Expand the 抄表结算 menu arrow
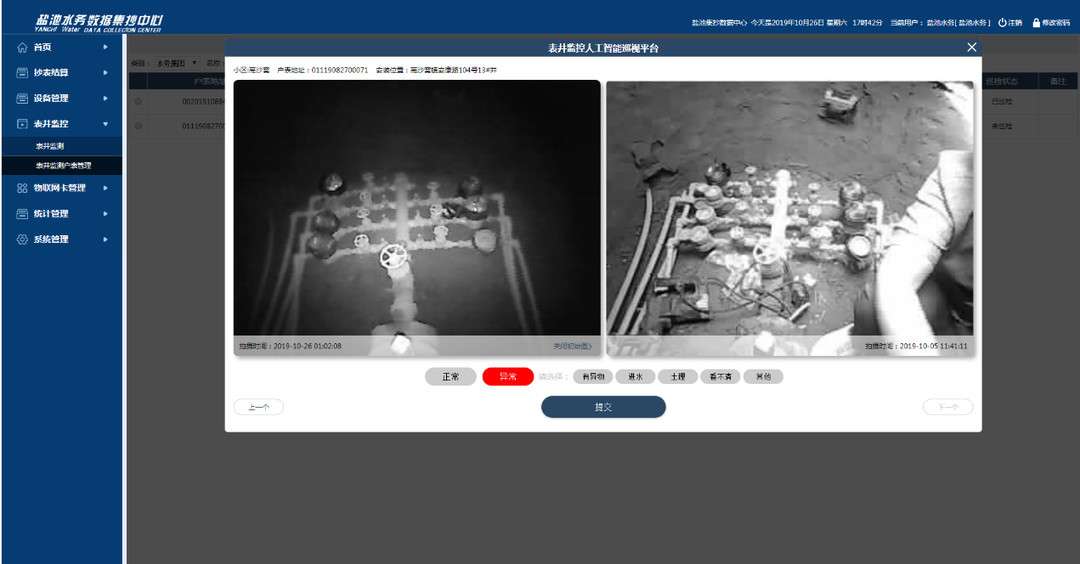The image size is (1080, 564). [x=105, y=73]
